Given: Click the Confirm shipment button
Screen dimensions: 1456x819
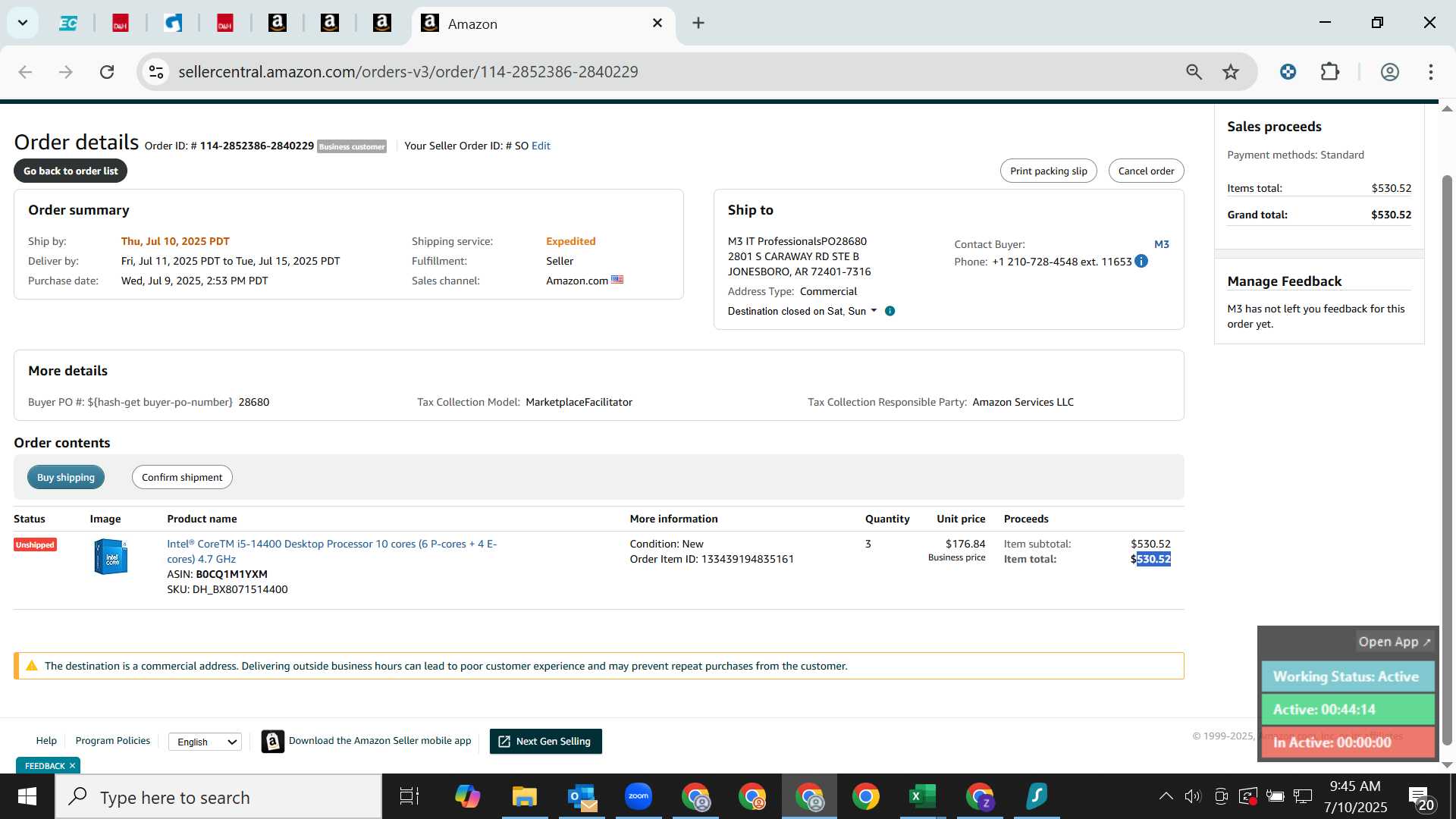Looking at the screenshot, I should click(x=182, y=478).
